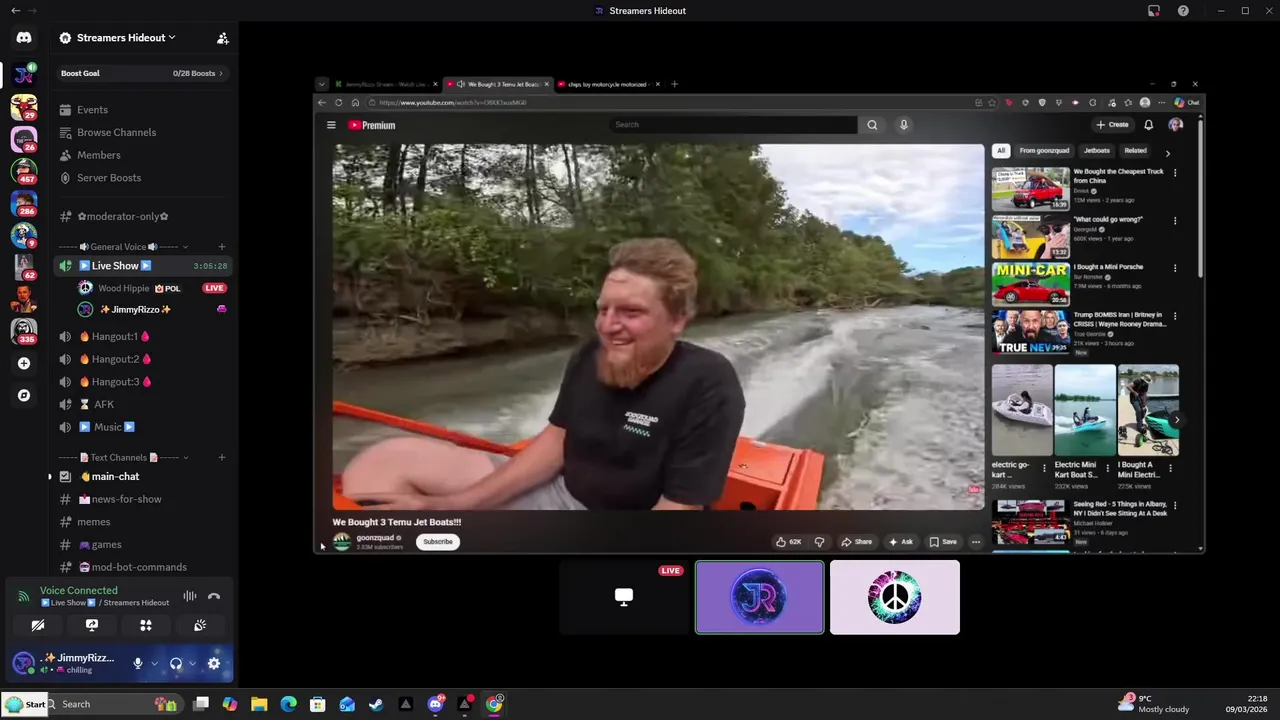Select the LIVE screen share tile
This screenshot has height=720, width=1280.
click(624, 597)
